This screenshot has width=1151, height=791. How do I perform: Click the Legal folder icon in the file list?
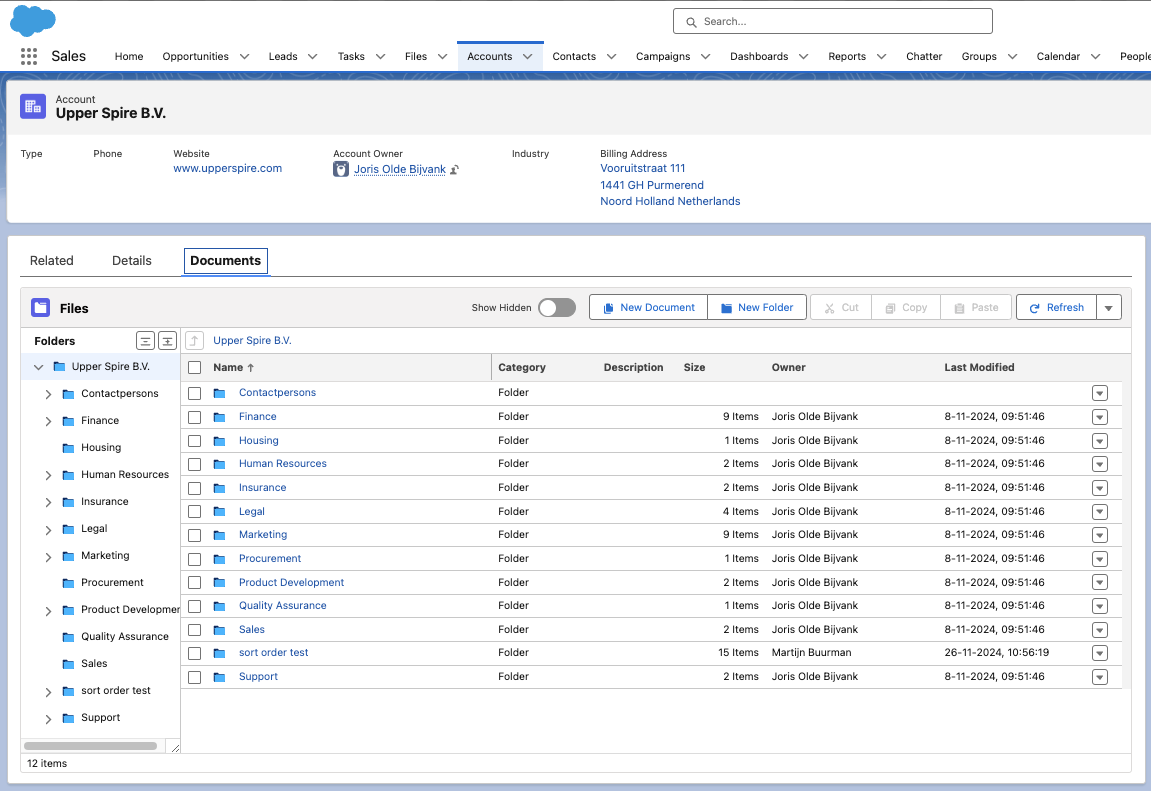tap(219, 512)
